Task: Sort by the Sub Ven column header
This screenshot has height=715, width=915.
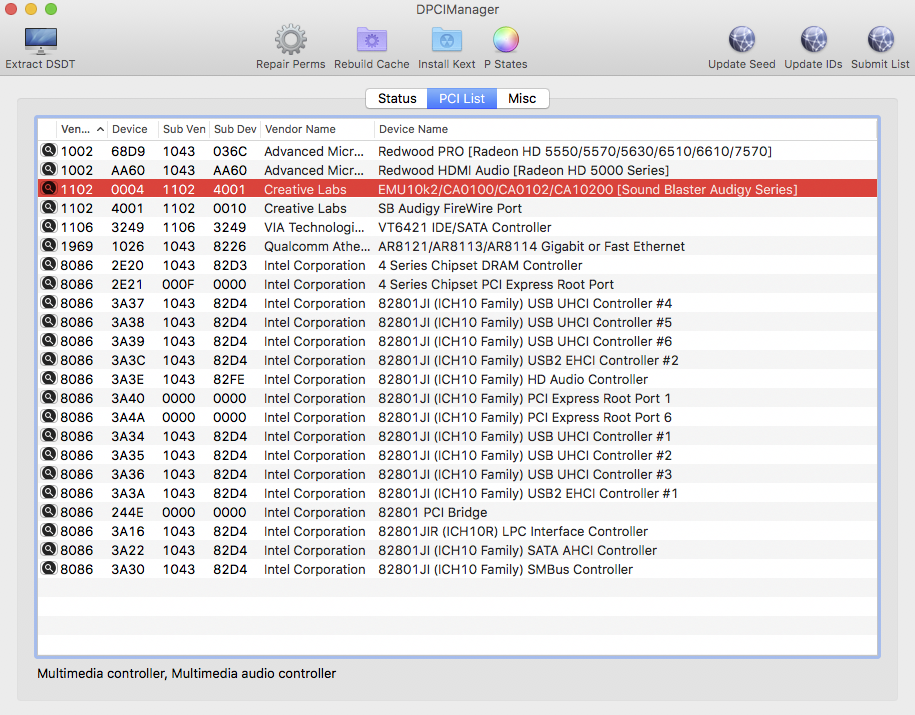Action: (184, 129)
